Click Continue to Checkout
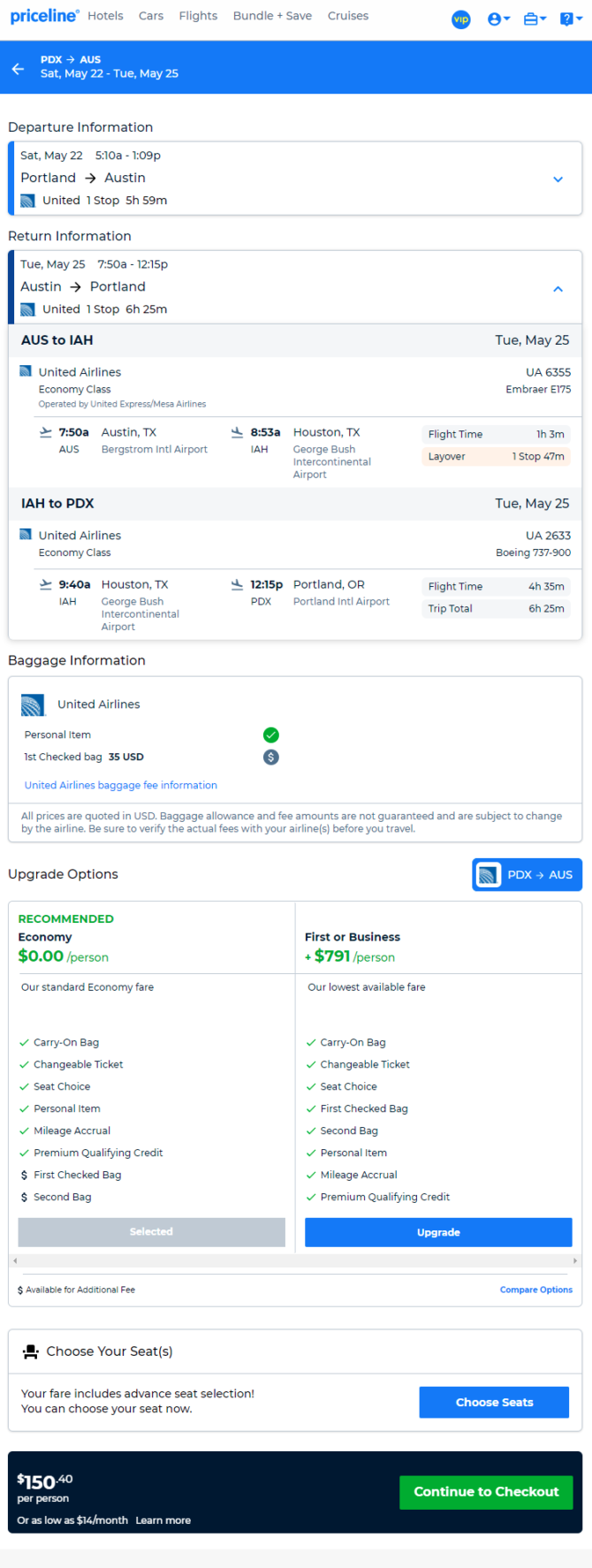 coord(486,1491)
